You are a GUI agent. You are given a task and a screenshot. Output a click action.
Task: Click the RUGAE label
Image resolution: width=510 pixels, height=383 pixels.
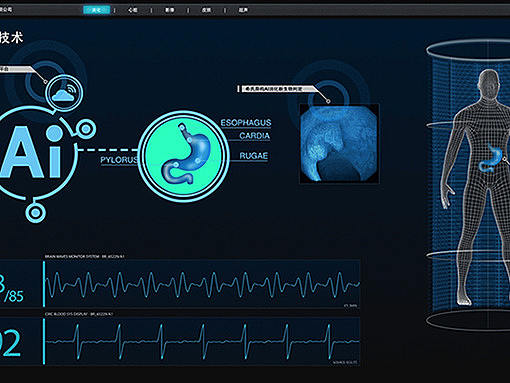(x=254, y=156)
